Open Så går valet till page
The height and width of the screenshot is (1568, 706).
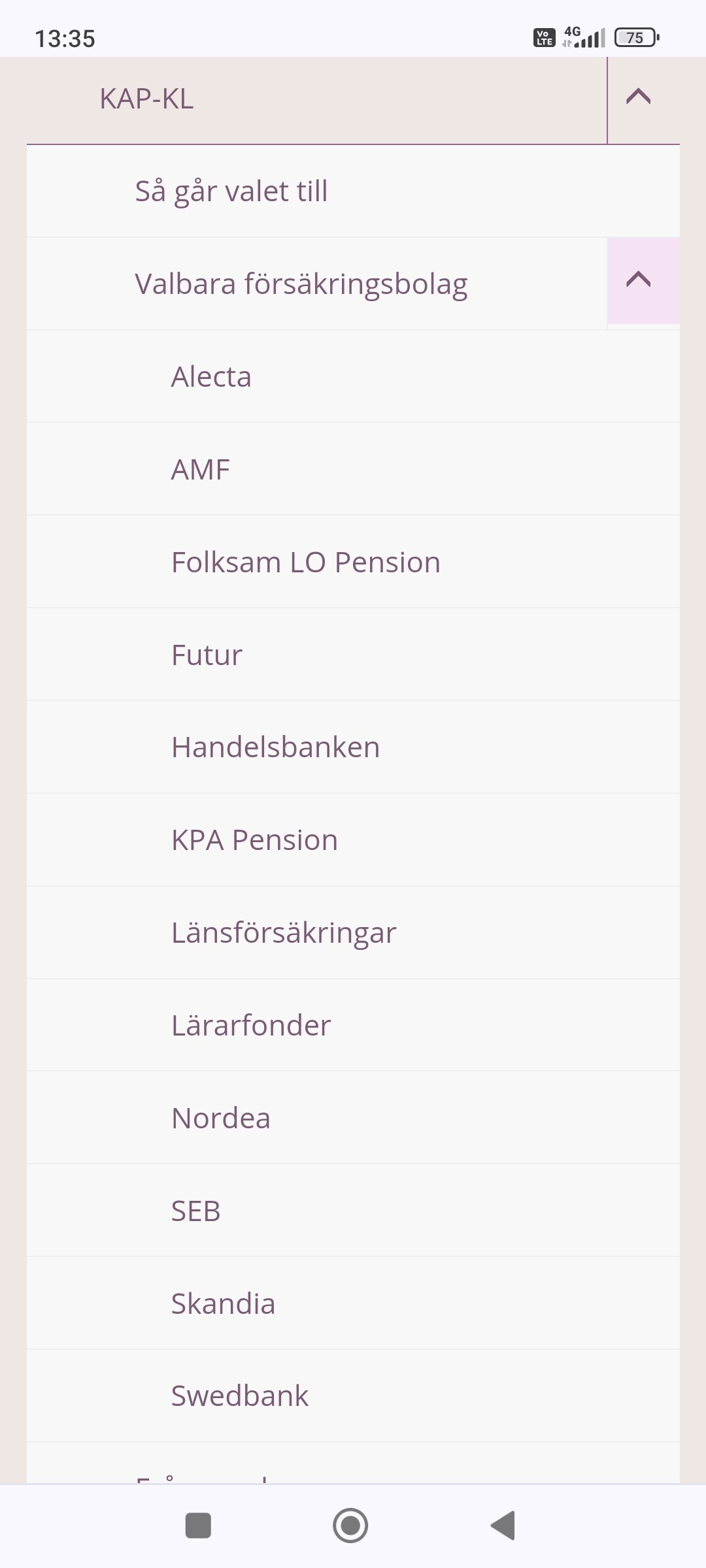tap(231, 191)
